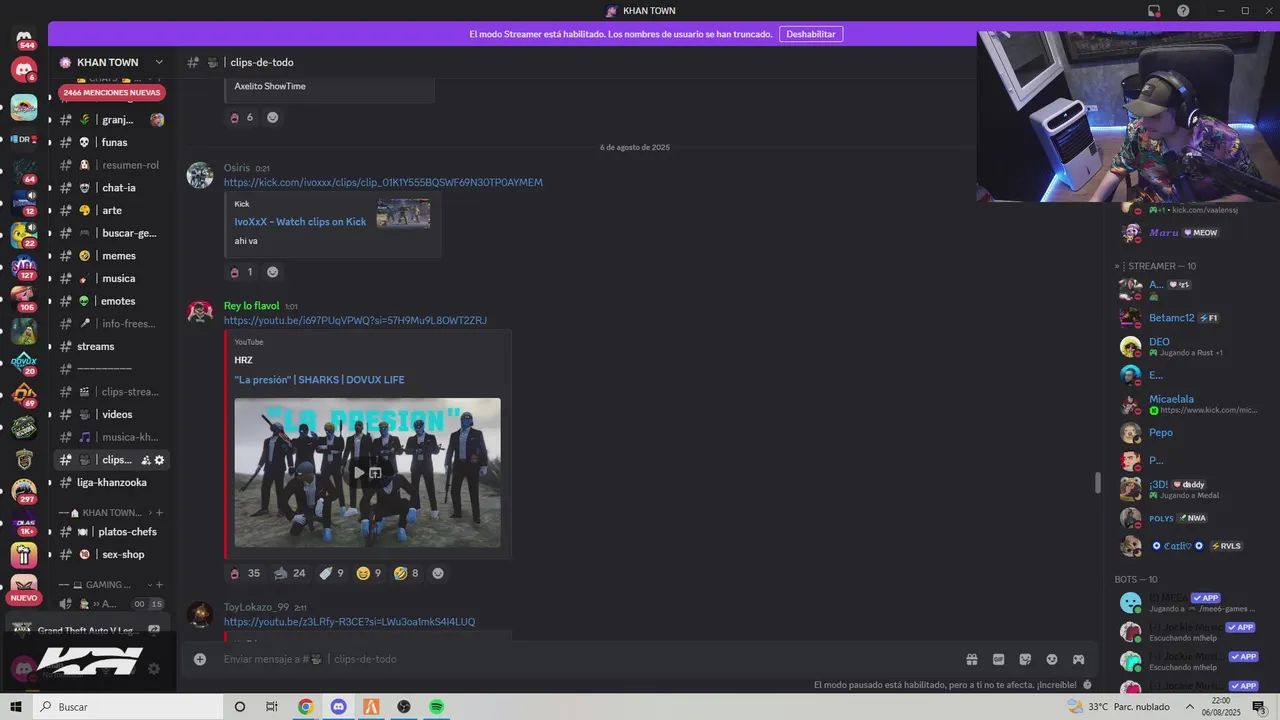Open the emotes channel
1280x720 pixels.
(110, 301)
